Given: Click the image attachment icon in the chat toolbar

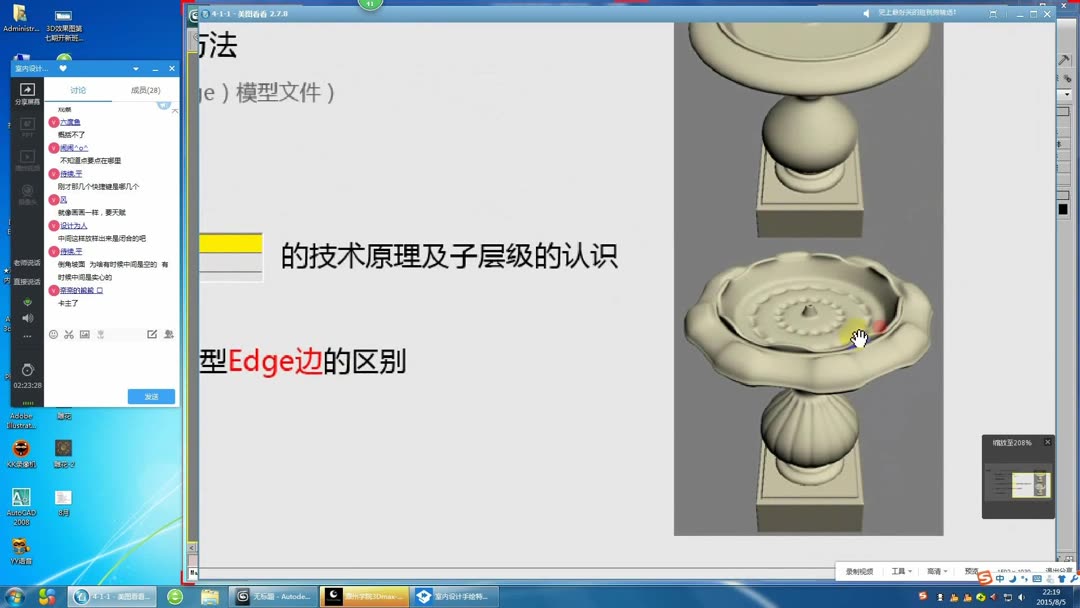Looking at the screenshot, I should 85,334.
